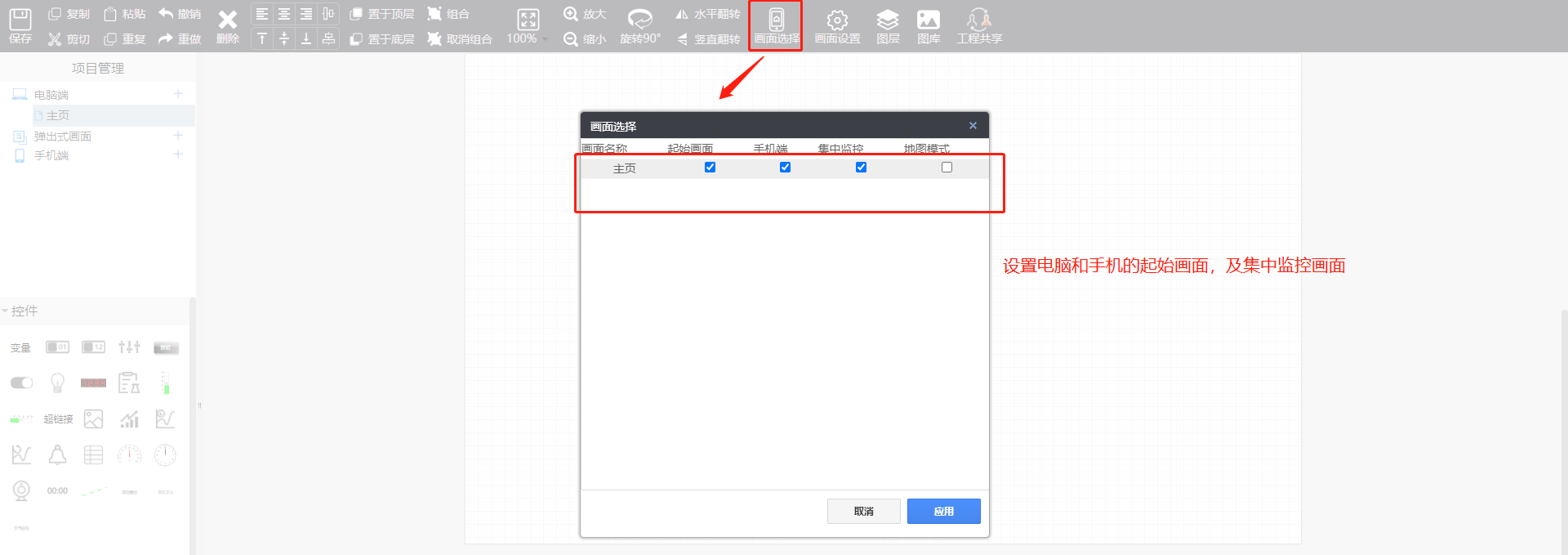Click the 放大 zoom in button

585,14
